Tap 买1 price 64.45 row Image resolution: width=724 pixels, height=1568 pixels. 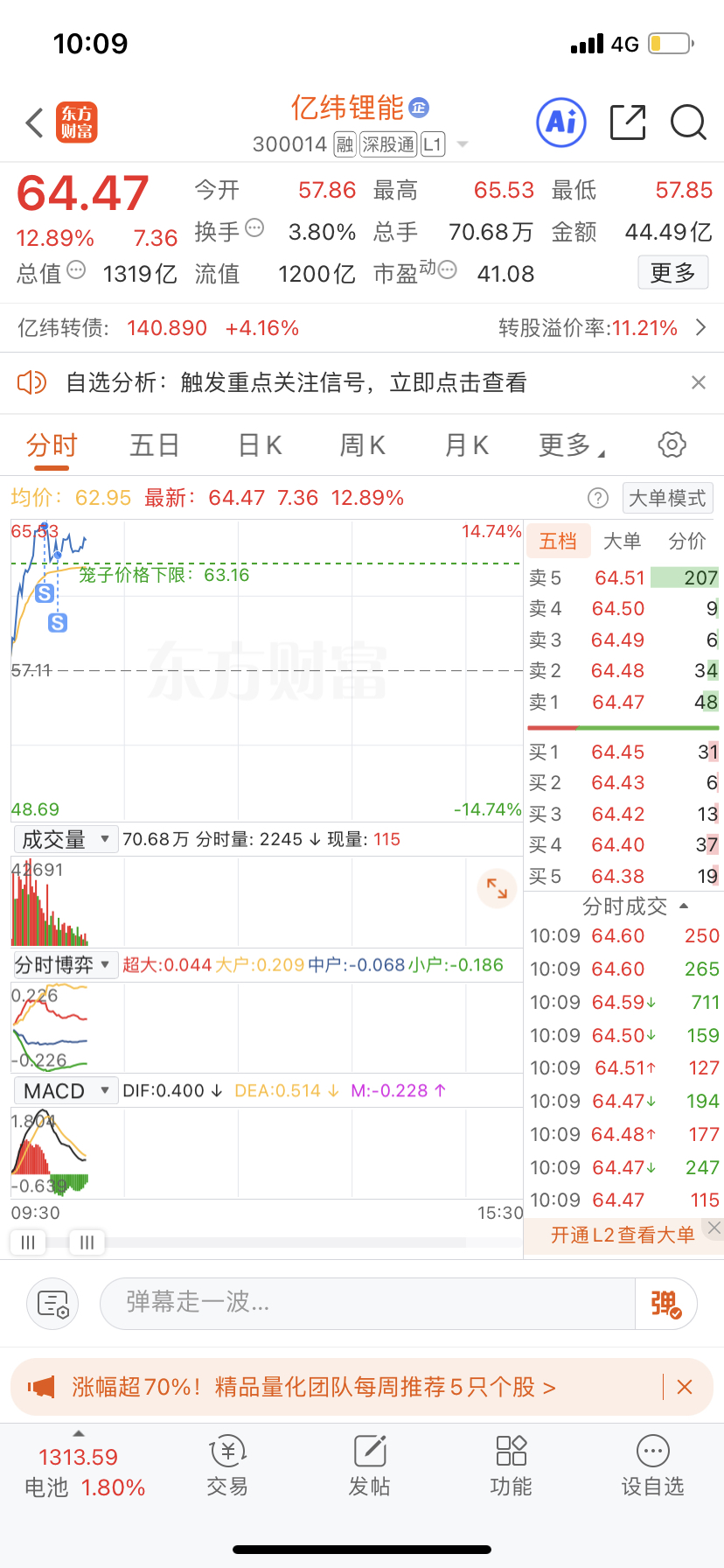623,752
